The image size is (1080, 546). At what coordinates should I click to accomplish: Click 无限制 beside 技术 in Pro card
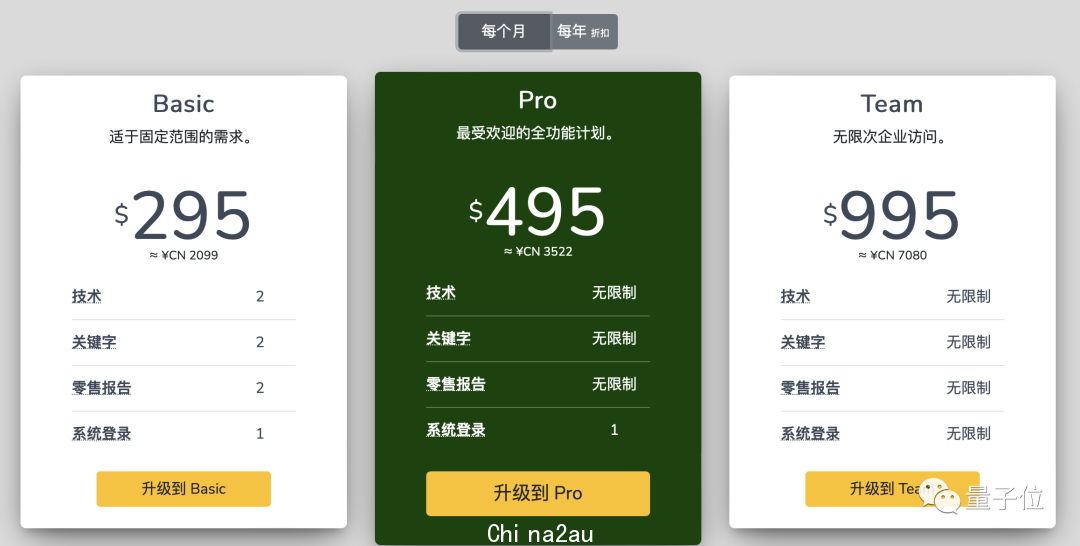pos(614,293)
